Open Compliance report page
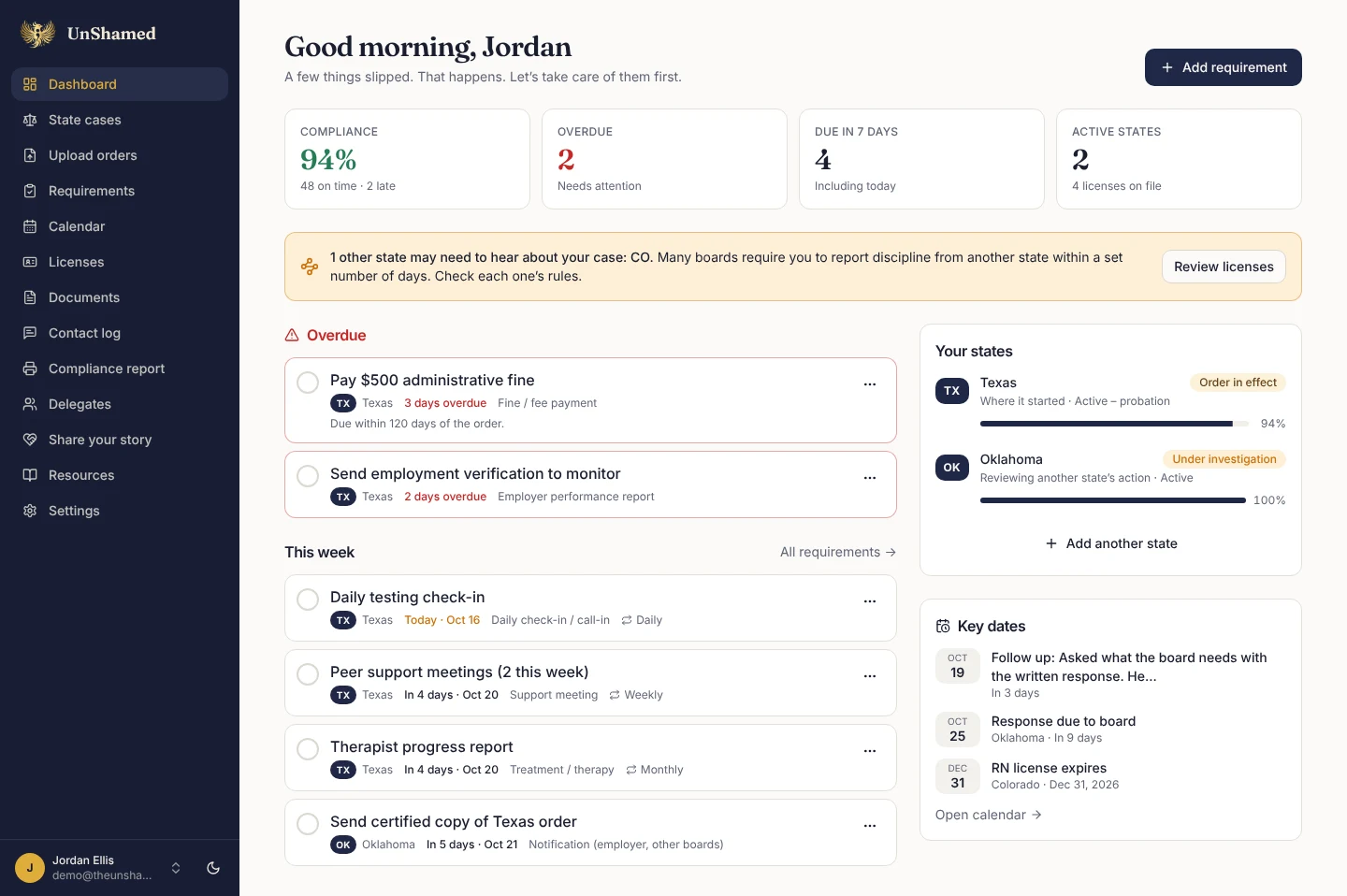The image size is (1347, 896). click(120, 369)
